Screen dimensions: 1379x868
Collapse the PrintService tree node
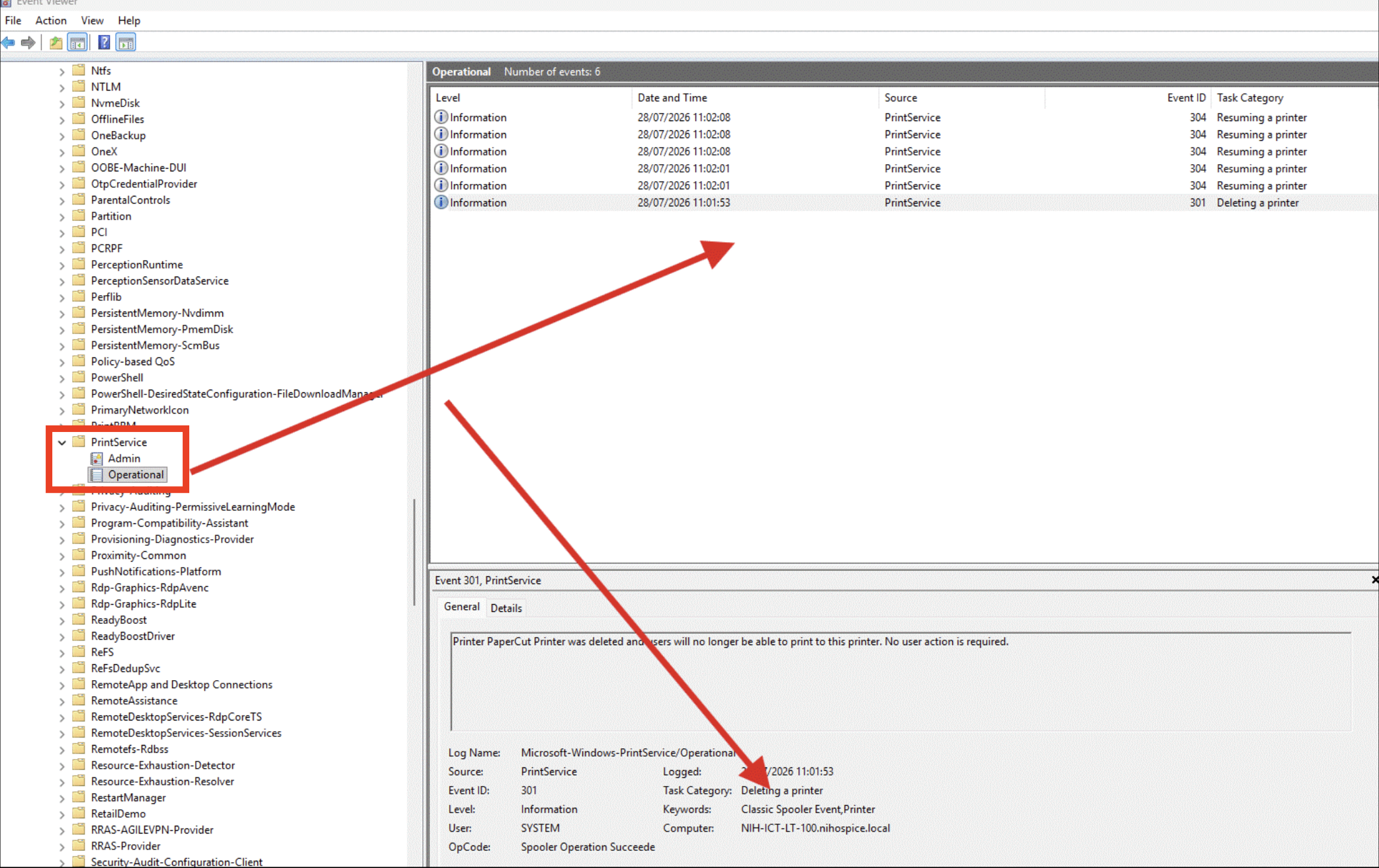click(x=62, y=443)
